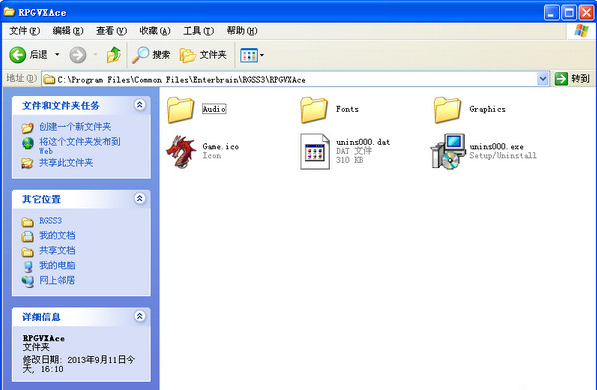Click the Audio folder name label
597x390 pixels.
click(214, 109)
